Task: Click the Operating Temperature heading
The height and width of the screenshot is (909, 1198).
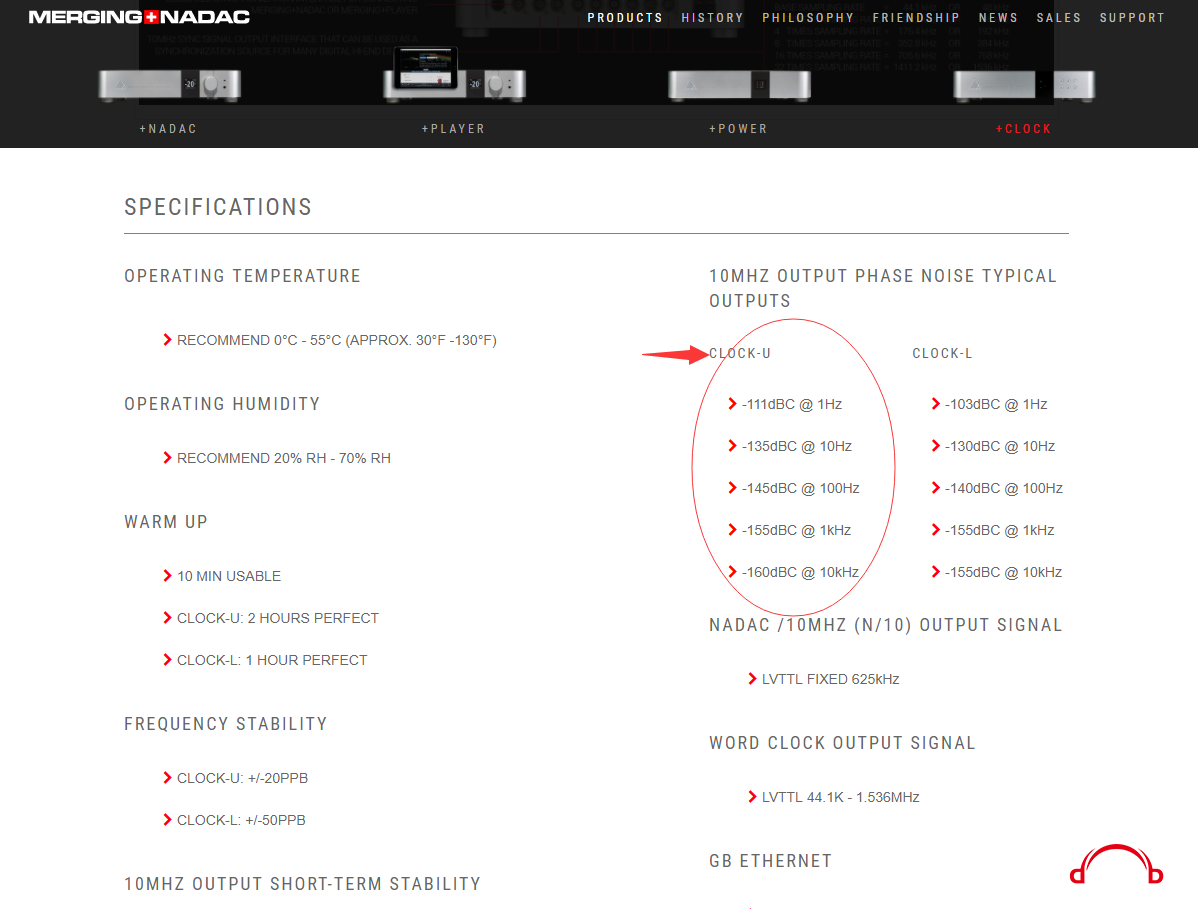Action: pyautogui.click(x=242, y=276)
